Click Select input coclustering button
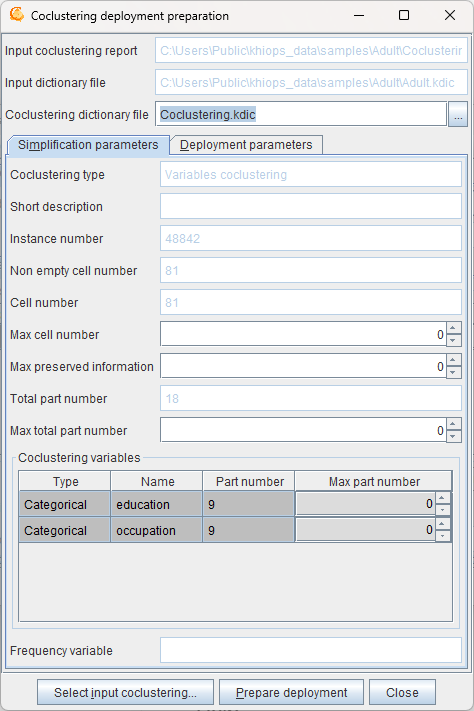This screenshot has width=474, height=711. pos(125,692)
